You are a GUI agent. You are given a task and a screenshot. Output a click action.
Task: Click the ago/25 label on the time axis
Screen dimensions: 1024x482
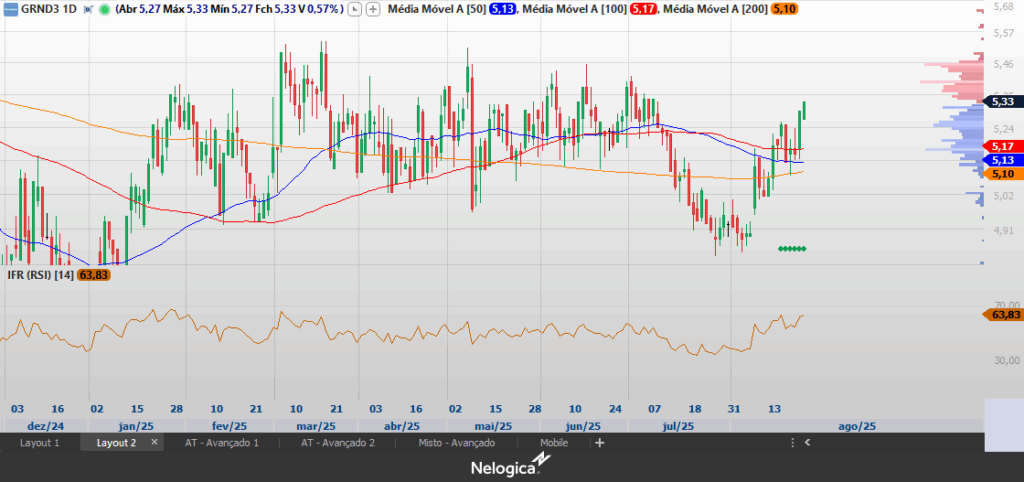856,426
